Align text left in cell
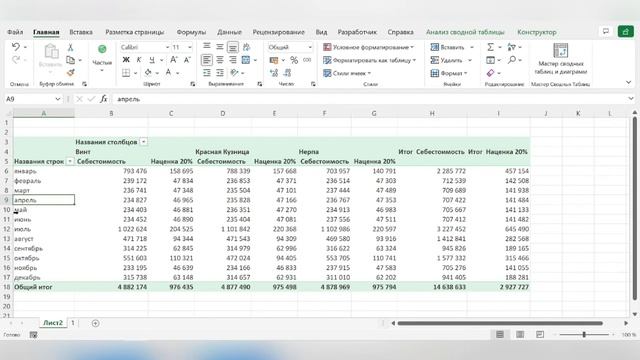Image resolution: width=640 pixels, height=360 pixels. click(207, 60)
